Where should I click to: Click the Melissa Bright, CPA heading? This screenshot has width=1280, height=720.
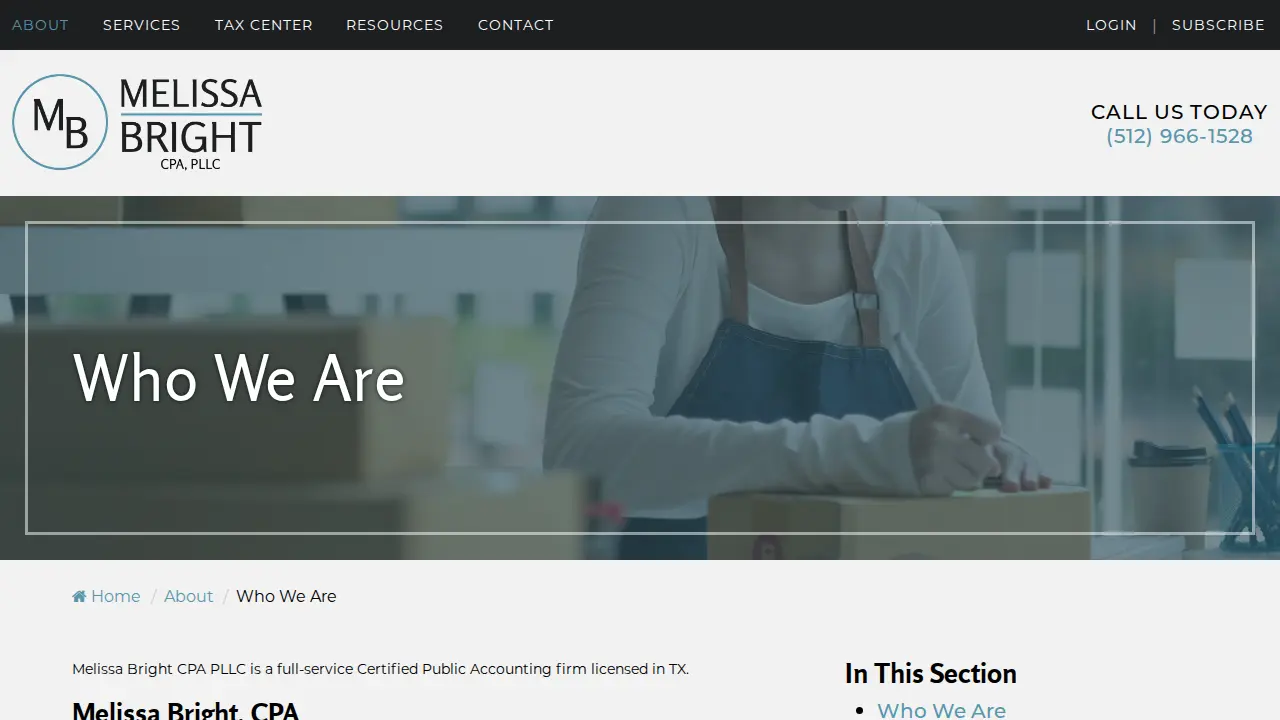pyautogui.click(x=186, y=710)
